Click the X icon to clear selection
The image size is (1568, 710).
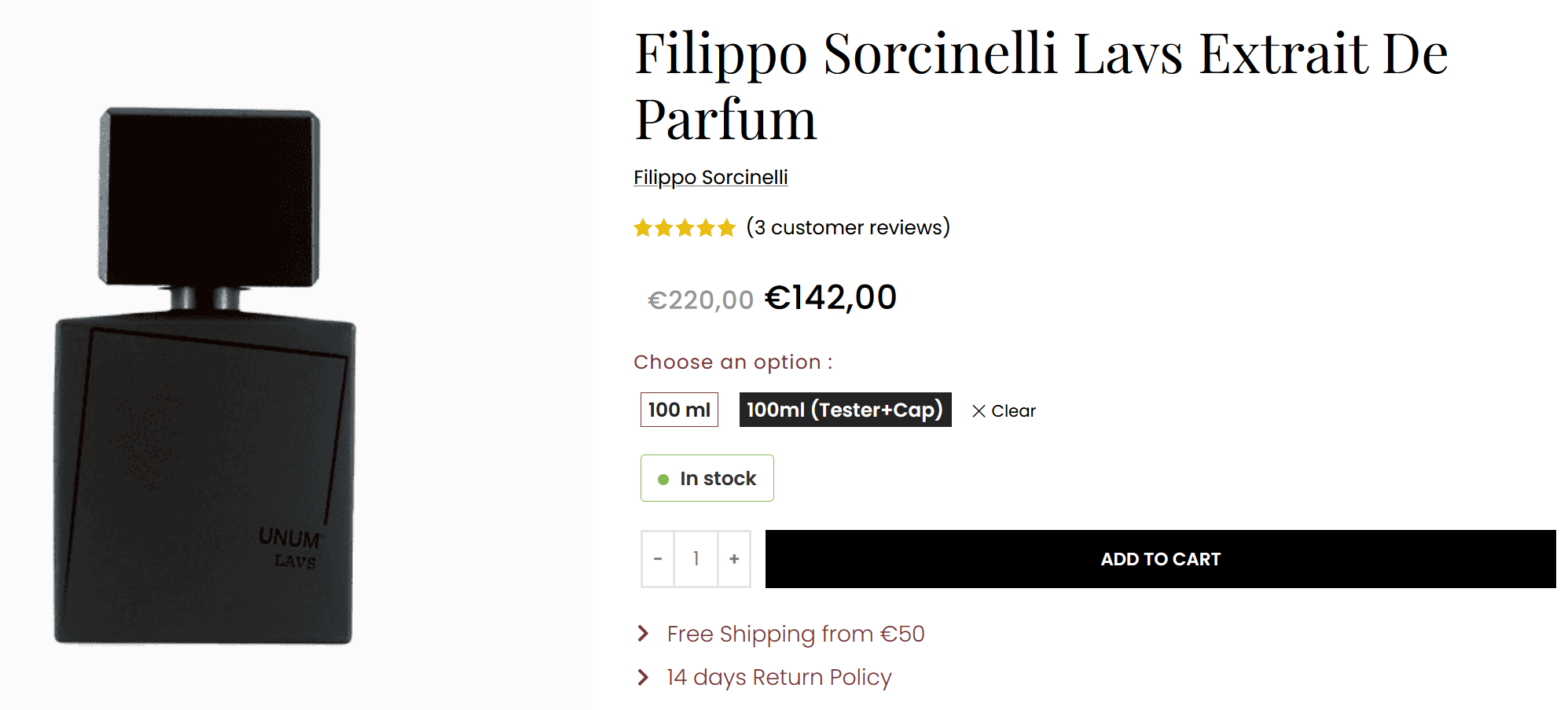click(x=979, y=411)
